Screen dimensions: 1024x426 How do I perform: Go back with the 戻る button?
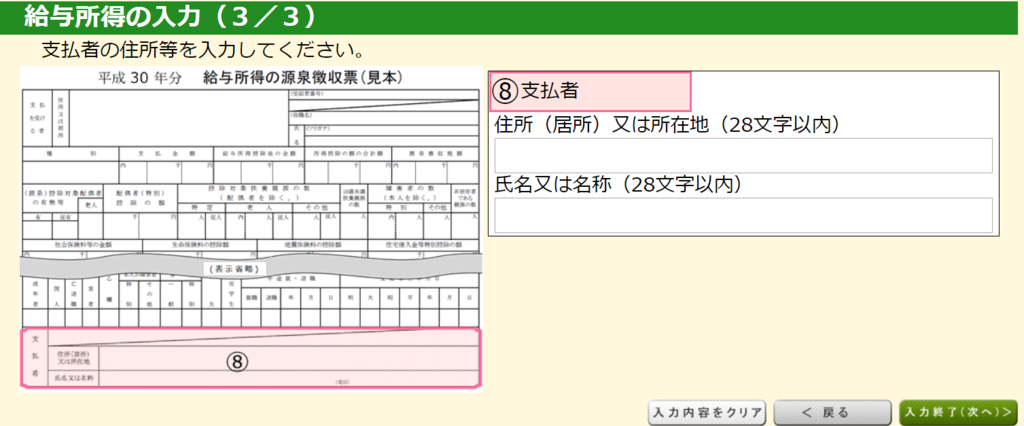[x=832, y=413]
